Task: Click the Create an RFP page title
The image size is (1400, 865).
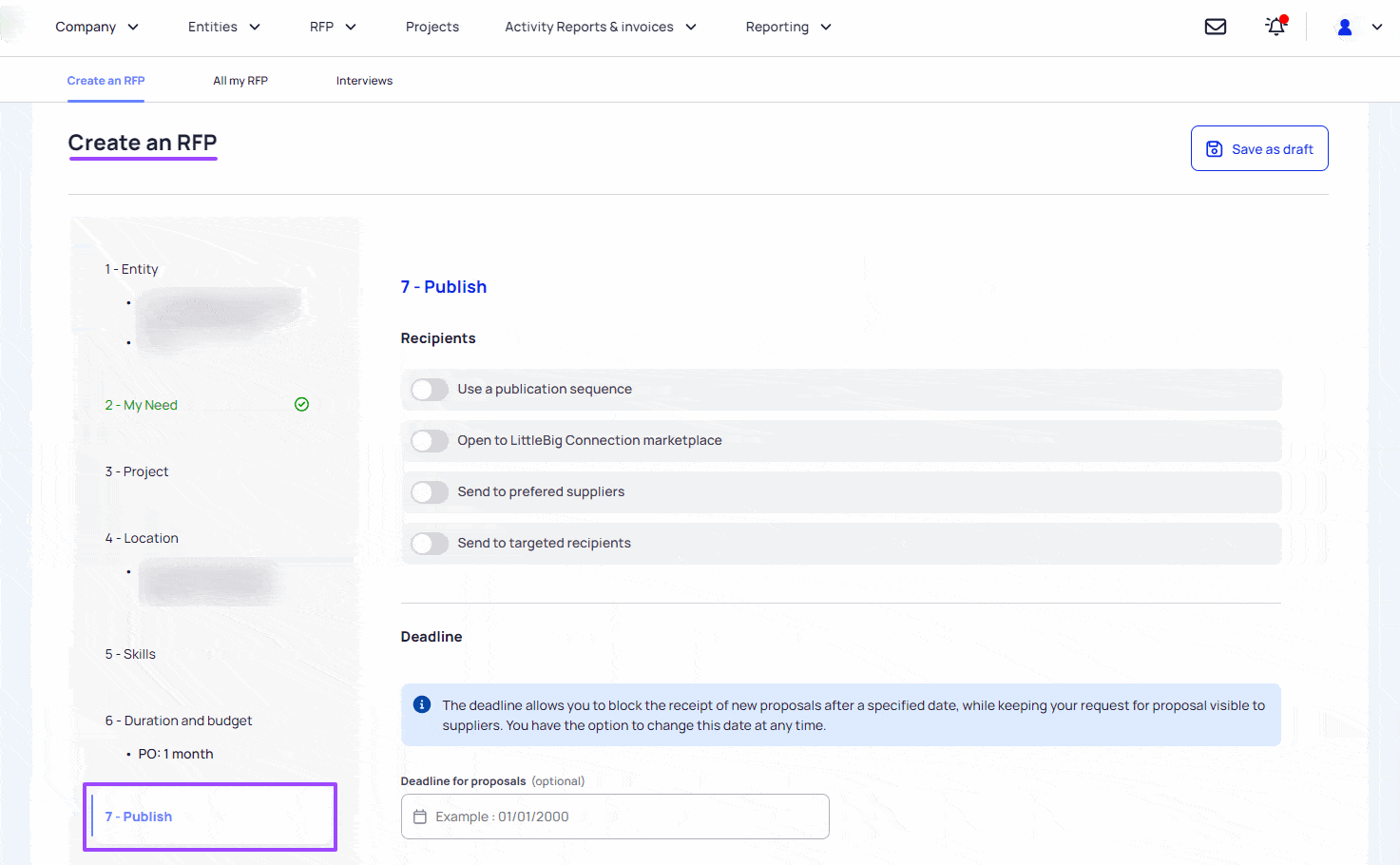Action: (143, 143)
